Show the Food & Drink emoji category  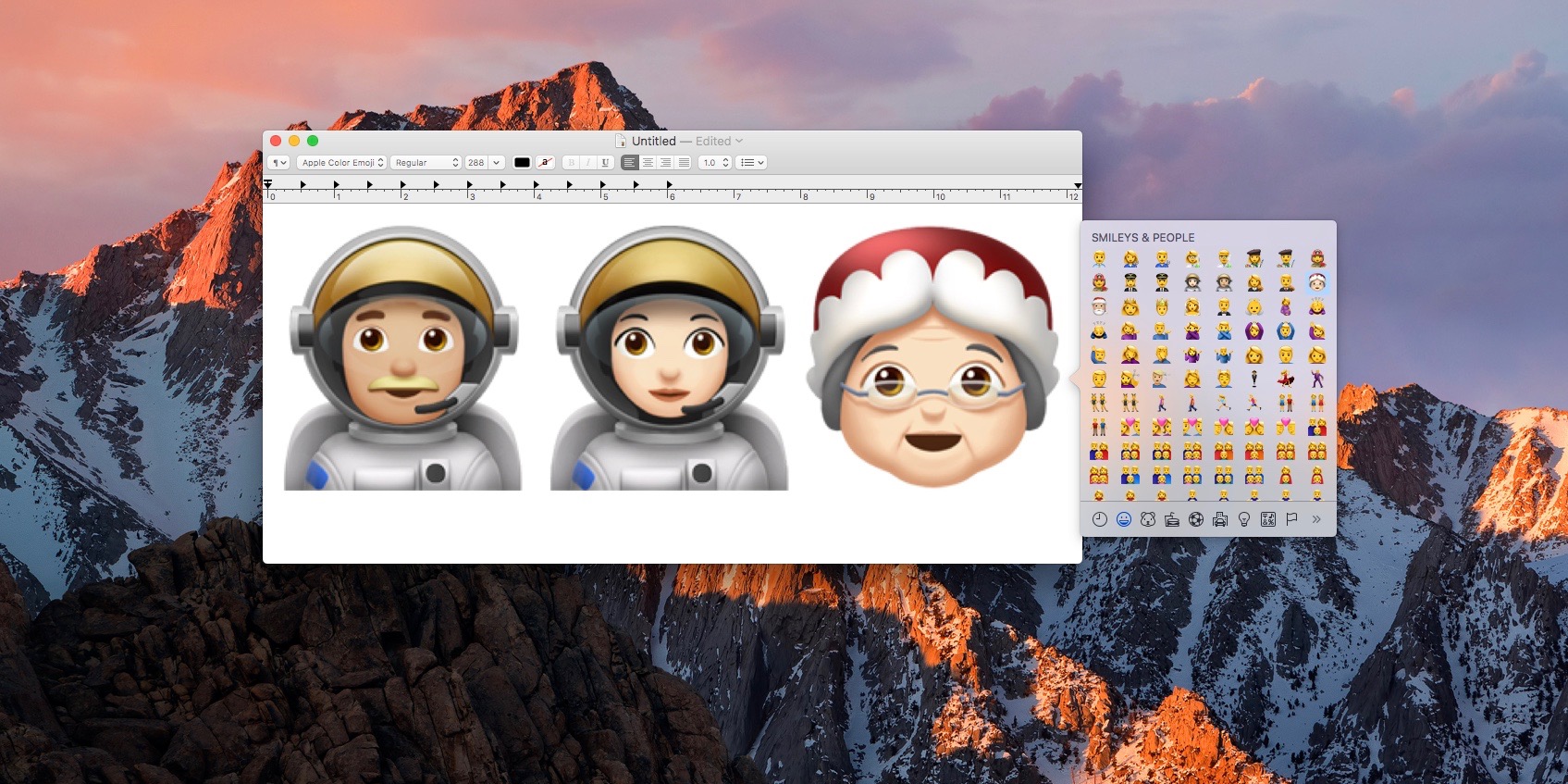click(1172, 519)
